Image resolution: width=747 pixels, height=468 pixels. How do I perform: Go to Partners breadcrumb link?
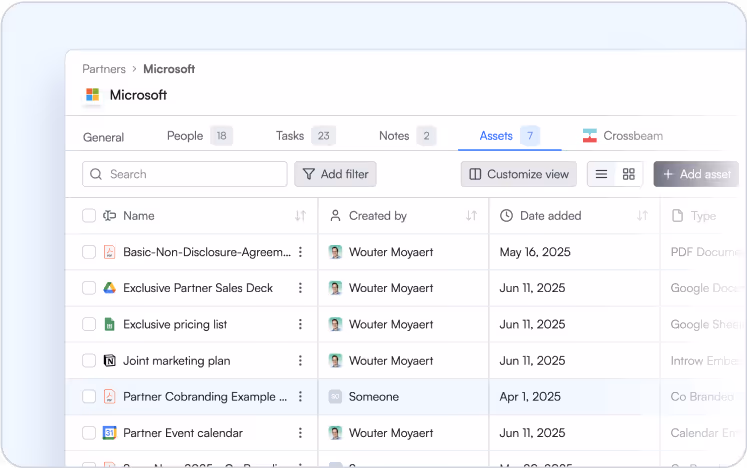tap(104, 69)
